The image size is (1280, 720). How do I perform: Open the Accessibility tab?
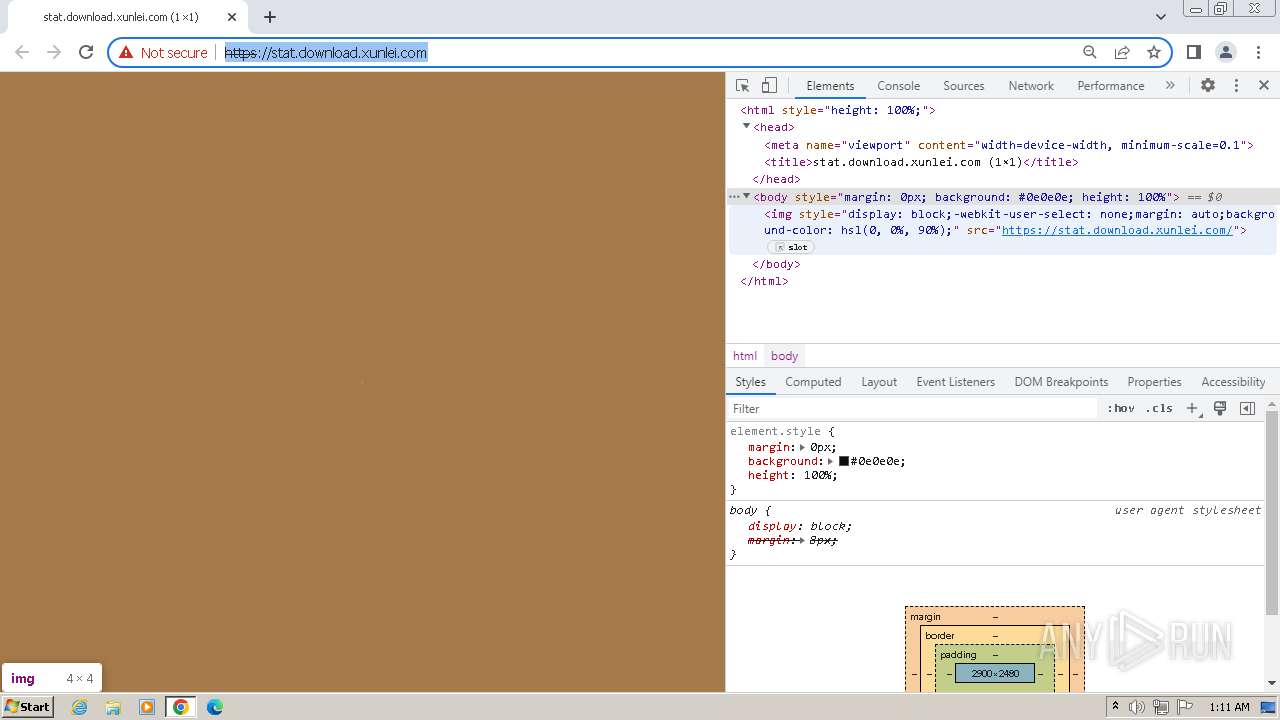click(1233, 382)
